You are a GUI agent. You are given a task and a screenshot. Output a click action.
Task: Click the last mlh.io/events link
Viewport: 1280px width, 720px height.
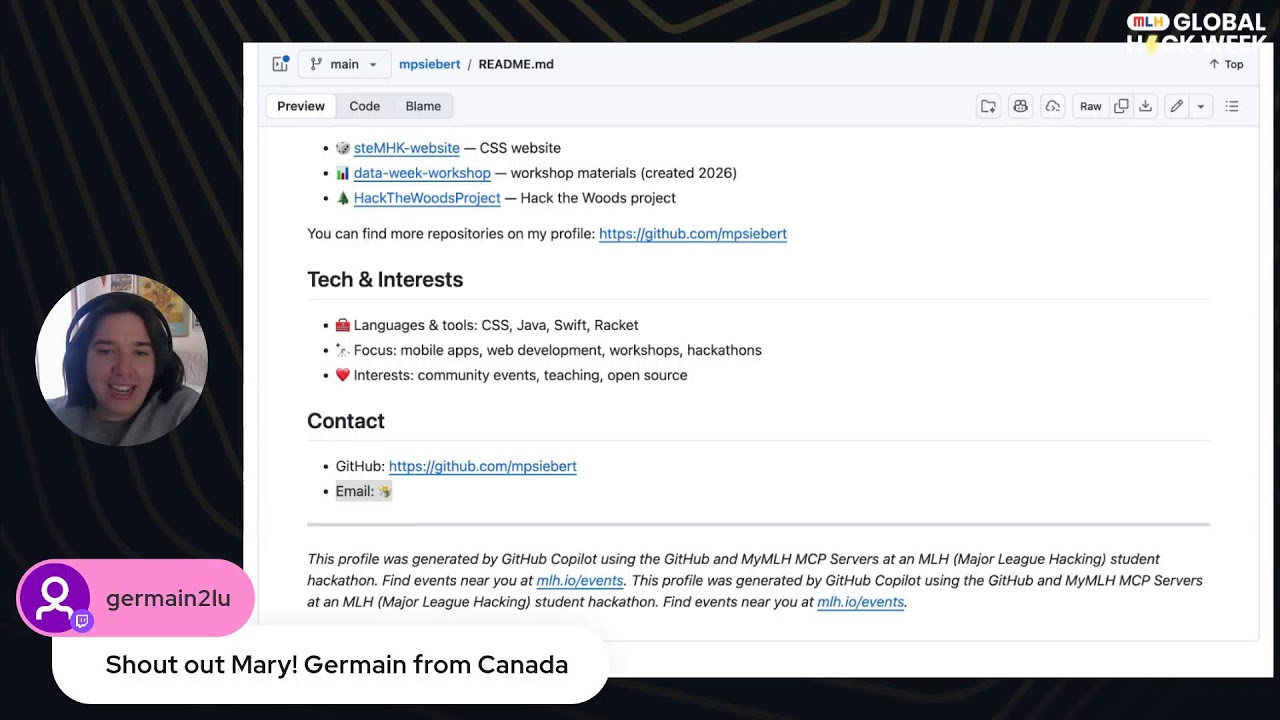point(861,602)
